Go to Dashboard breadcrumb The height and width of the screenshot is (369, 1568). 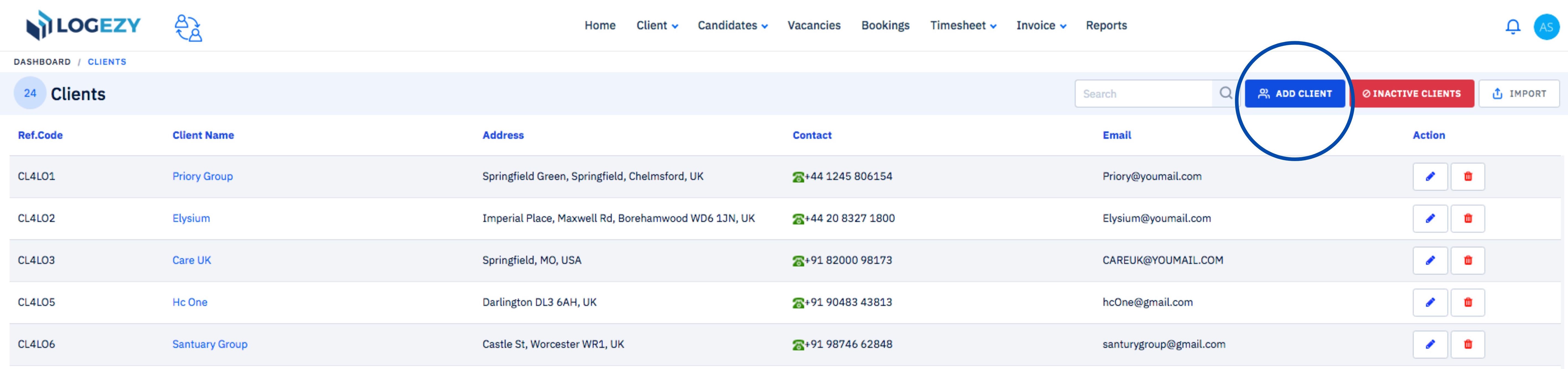(x=42, y=61)
